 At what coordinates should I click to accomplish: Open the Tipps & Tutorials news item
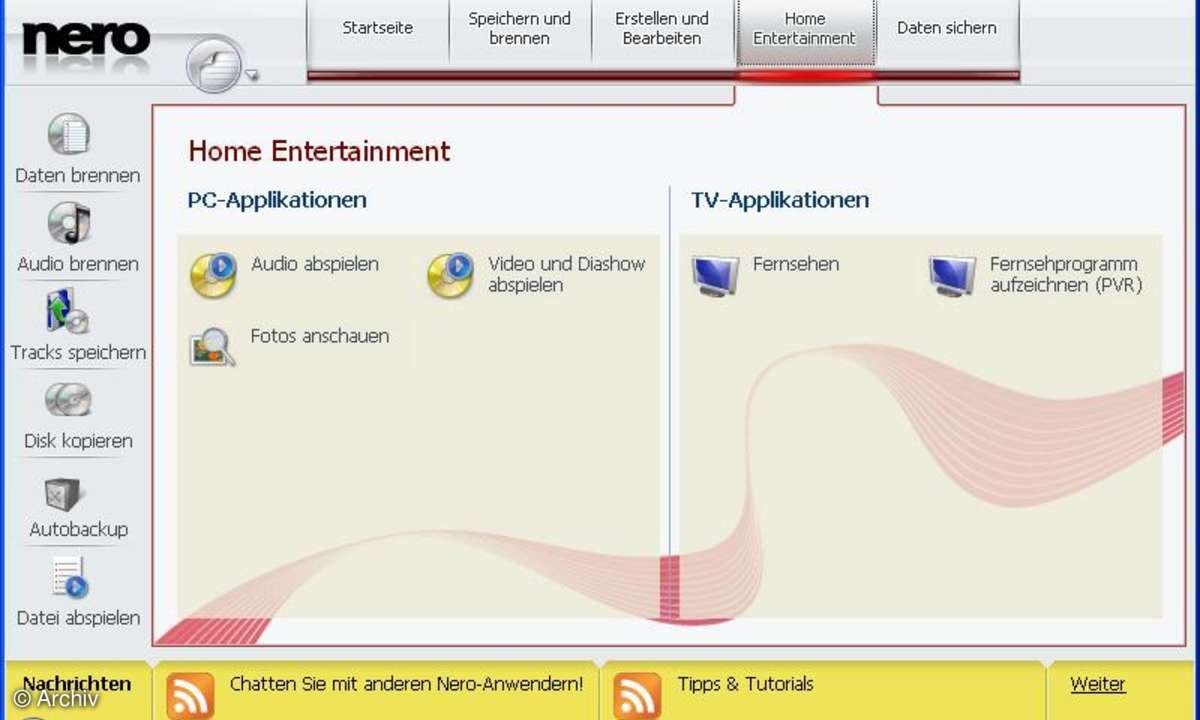coord(746,684)
